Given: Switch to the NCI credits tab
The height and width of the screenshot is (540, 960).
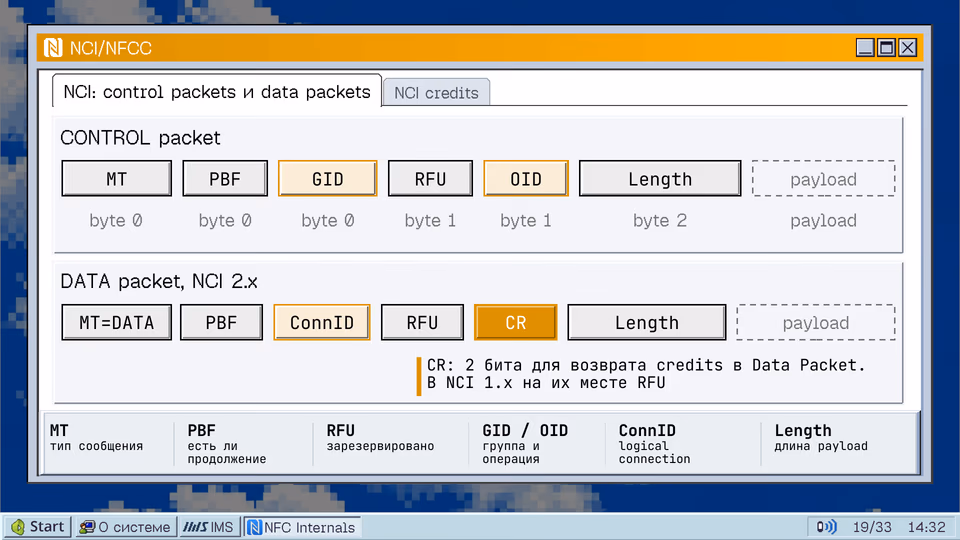Looking at the screenshot, I should tap(436, 92).
